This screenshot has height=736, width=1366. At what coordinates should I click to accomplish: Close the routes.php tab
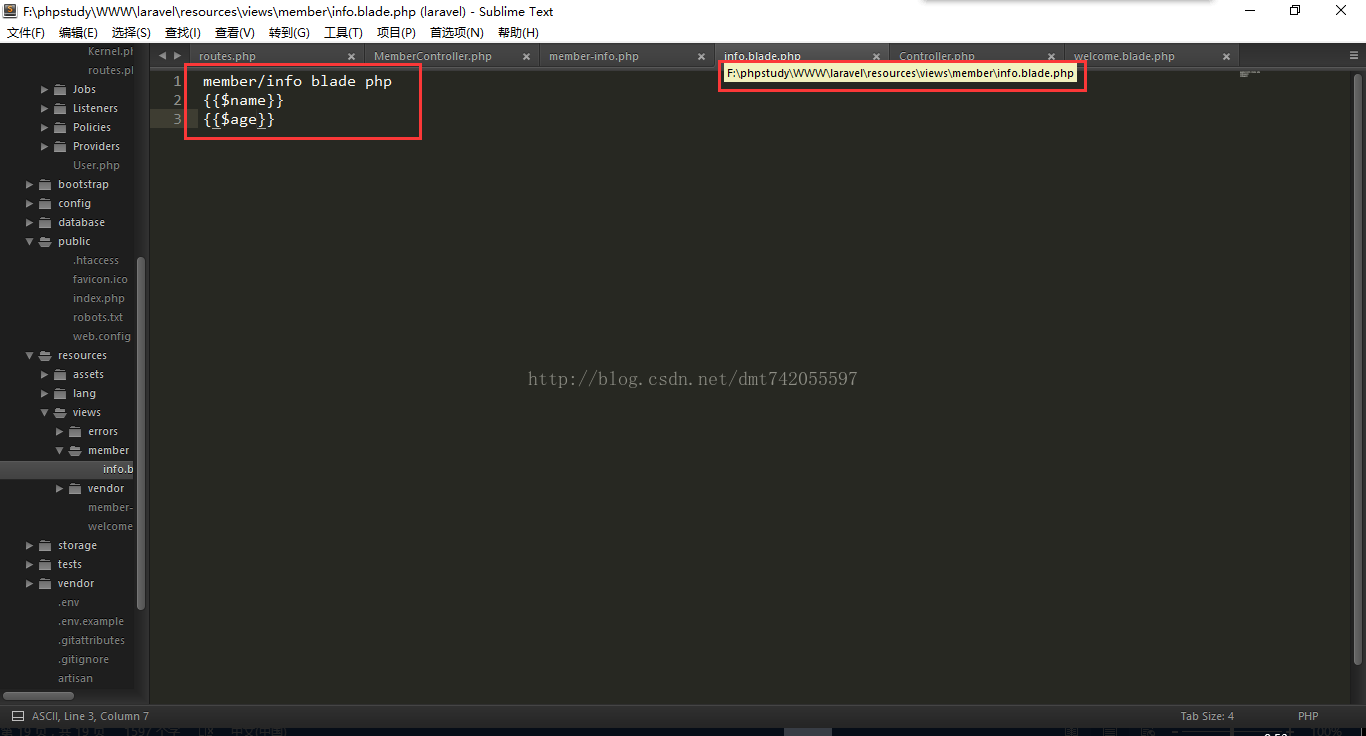[x=351, y=57]
